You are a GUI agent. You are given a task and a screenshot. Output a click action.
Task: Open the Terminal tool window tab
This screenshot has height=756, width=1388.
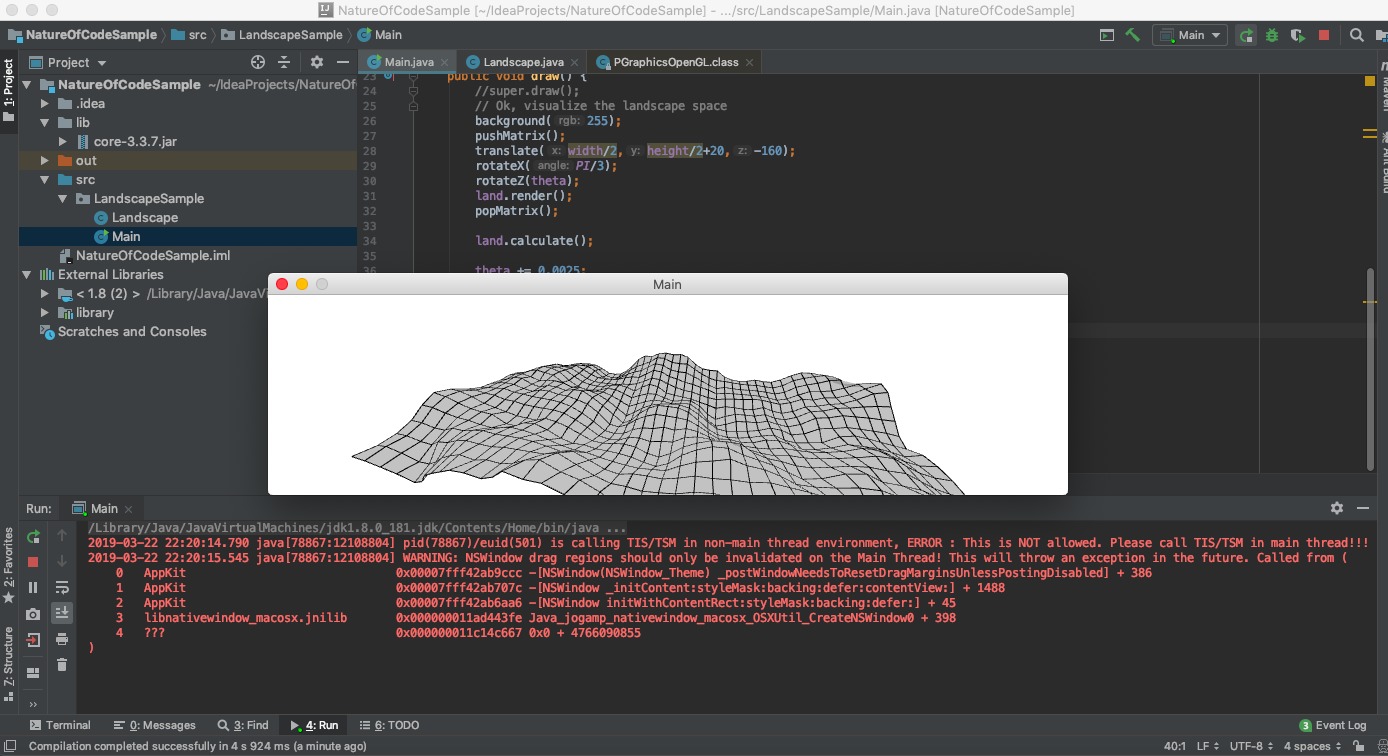click(x=60, y=725)
